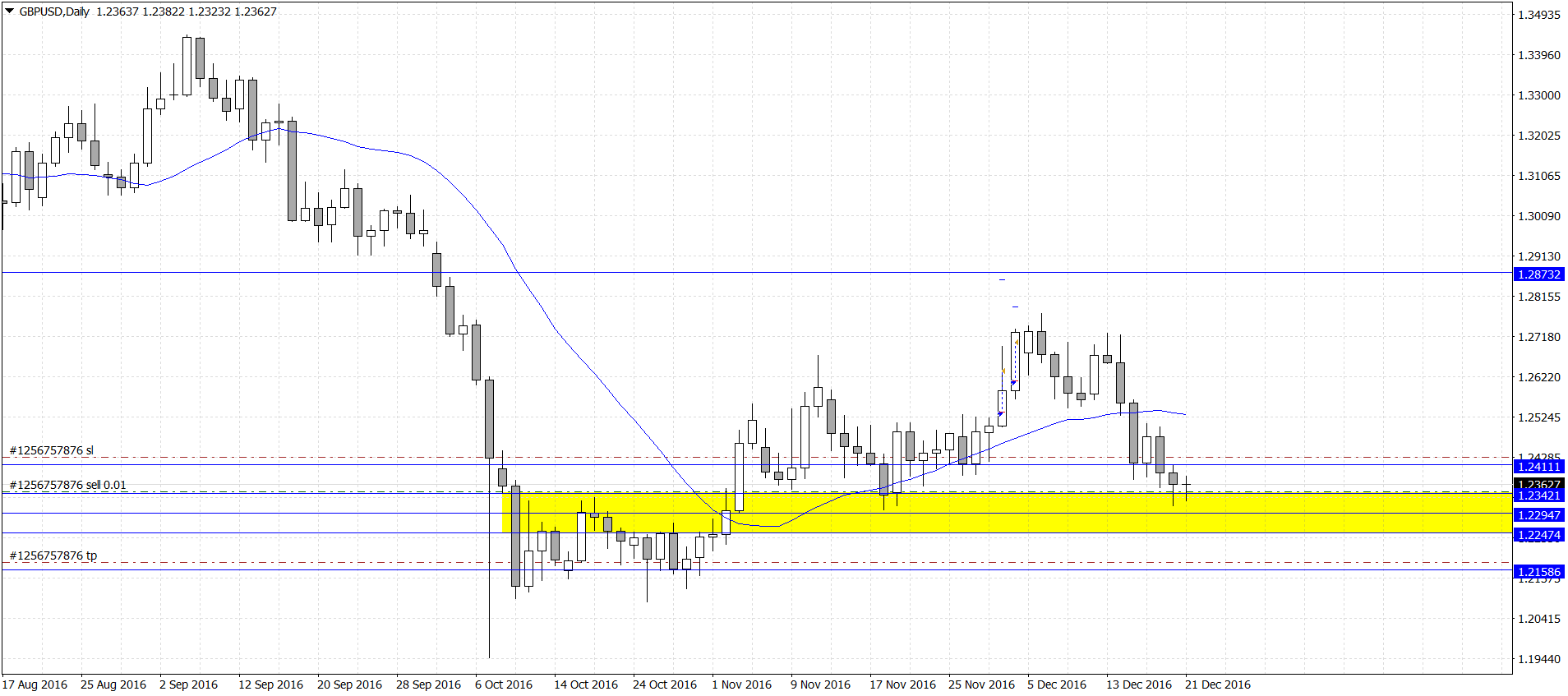The height and width of the screenshot is (696, 1568).
Task: Click the 13 Dec 2016 date label
Action: click(x=1139, y=684)
